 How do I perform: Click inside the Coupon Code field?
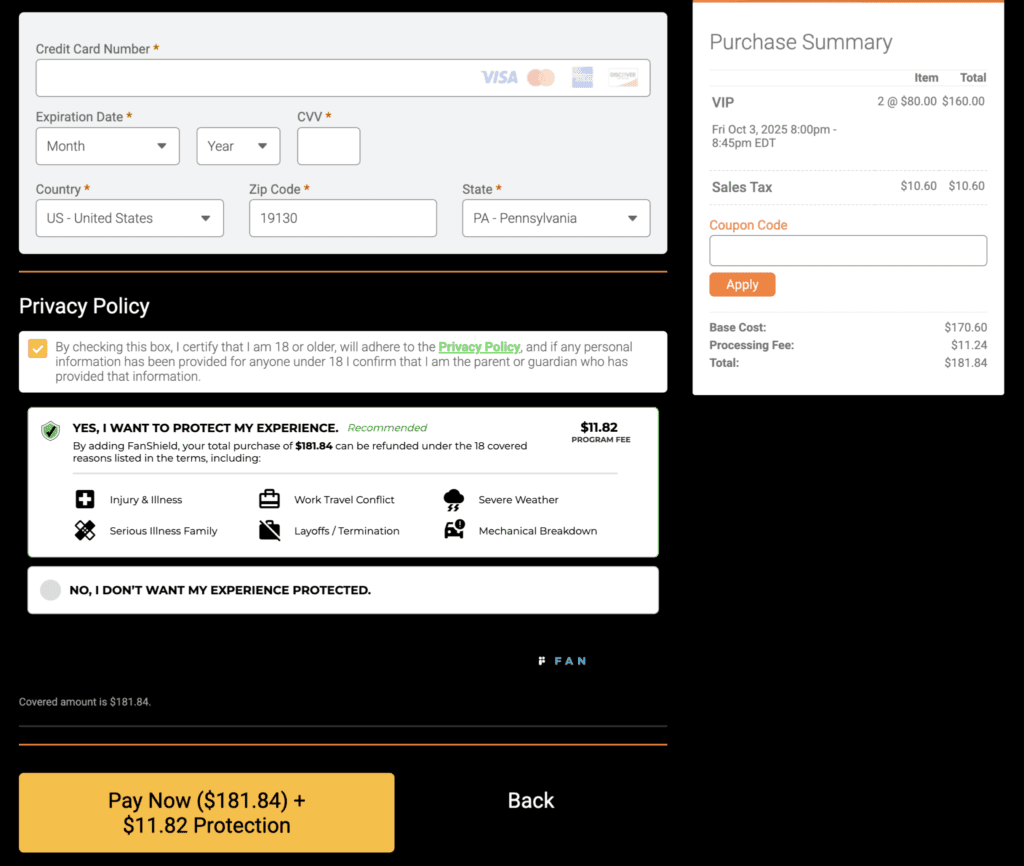coord(847,251)
